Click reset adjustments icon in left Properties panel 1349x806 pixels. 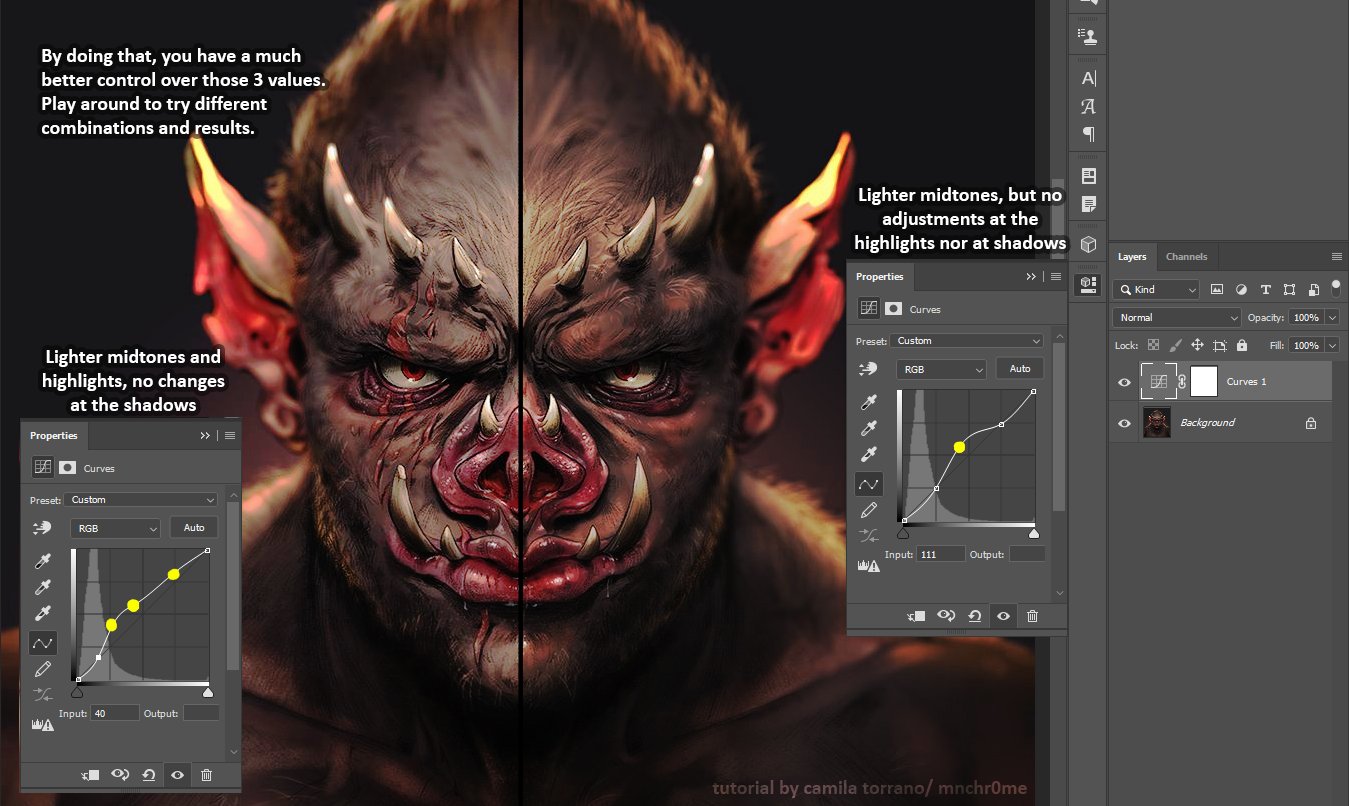tap(148, 774)
